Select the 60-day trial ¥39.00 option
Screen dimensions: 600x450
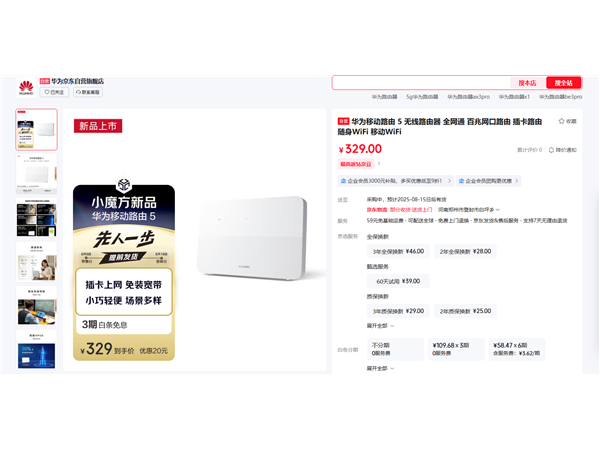click(x=398, y=281)
